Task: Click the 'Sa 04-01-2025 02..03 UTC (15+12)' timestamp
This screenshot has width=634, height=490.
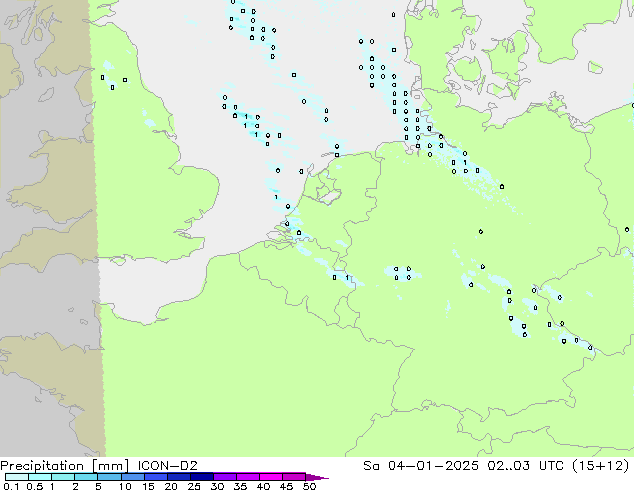Action: (496, 466)
